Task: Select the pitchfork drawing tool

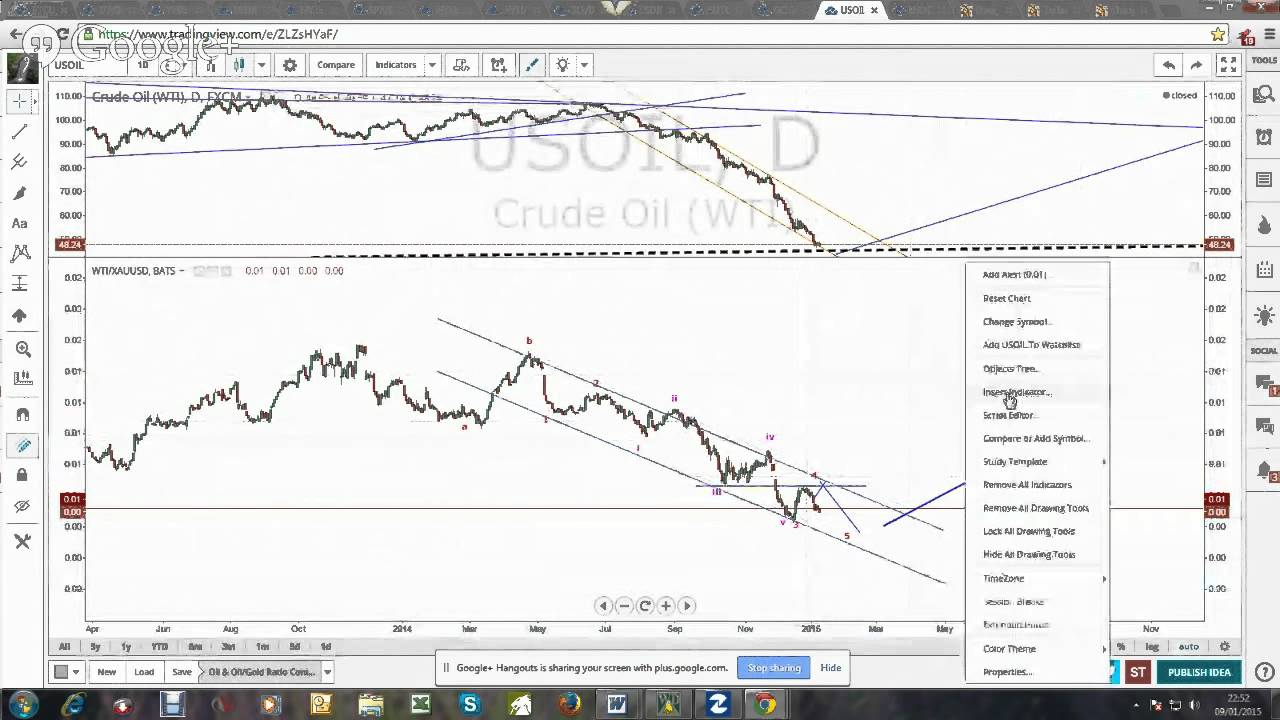Action: coord(20,162)
